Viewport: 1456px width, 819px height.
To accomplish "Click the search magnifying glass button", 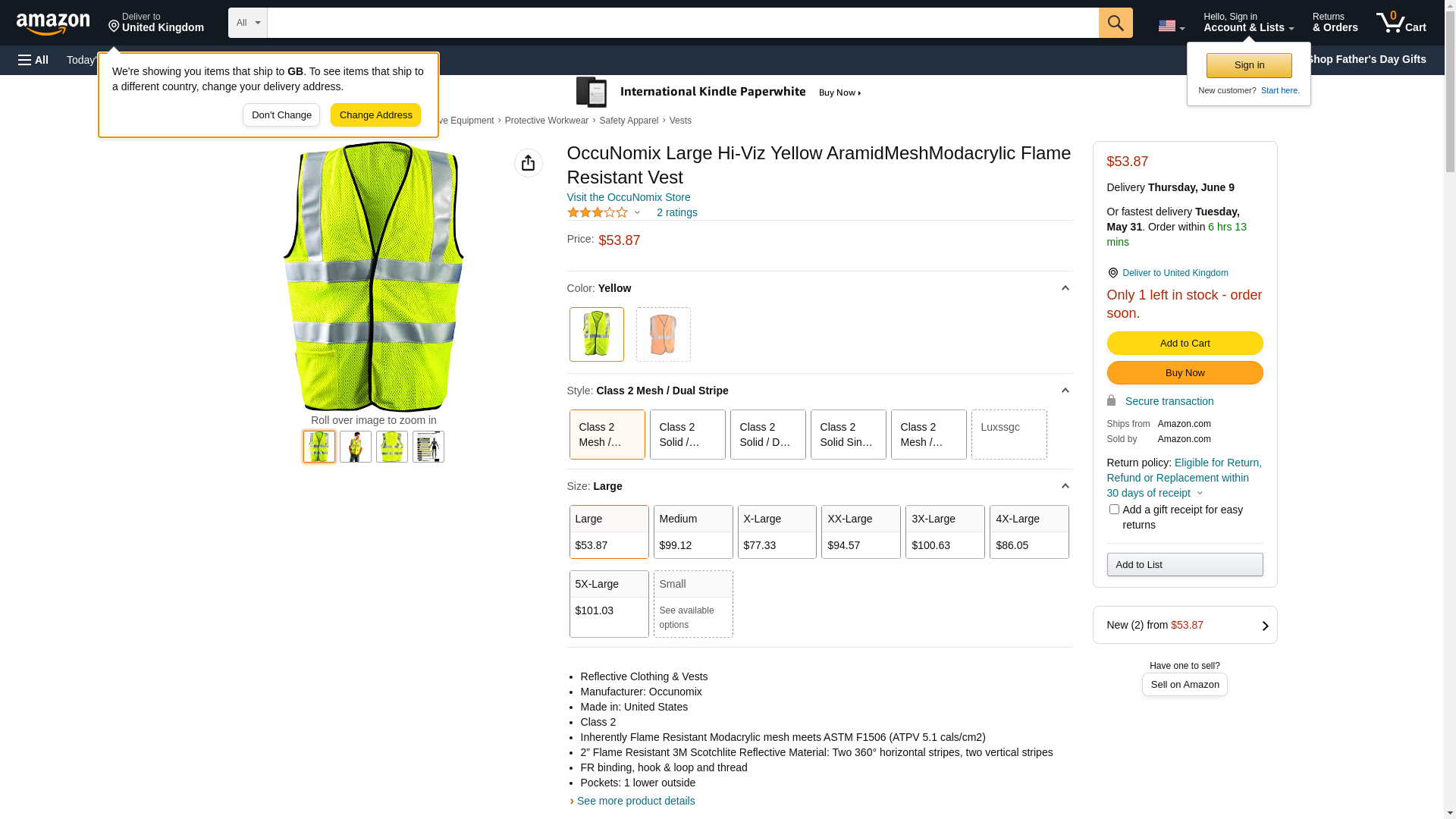I will pos(1115,23).
